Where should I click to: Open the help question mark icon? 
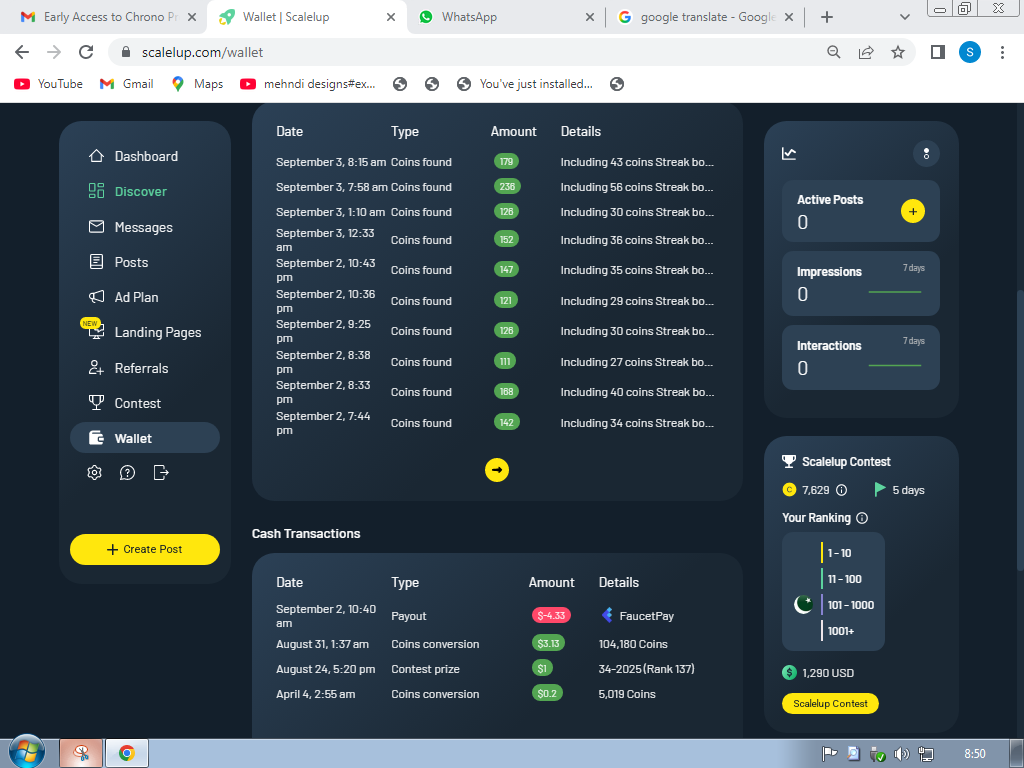[x=127, y=472]
